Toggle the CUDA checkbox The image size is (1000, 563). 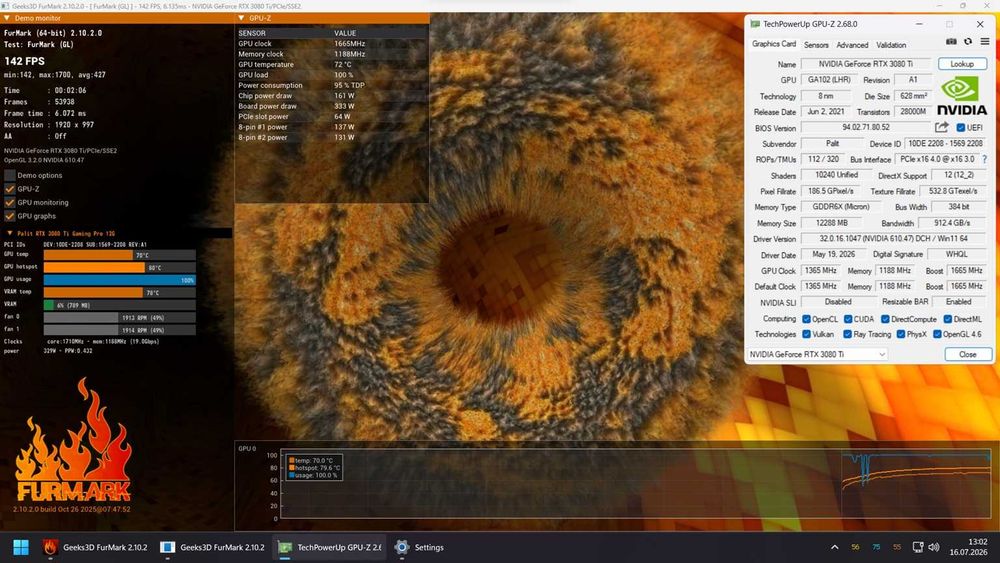coord(848,319)
